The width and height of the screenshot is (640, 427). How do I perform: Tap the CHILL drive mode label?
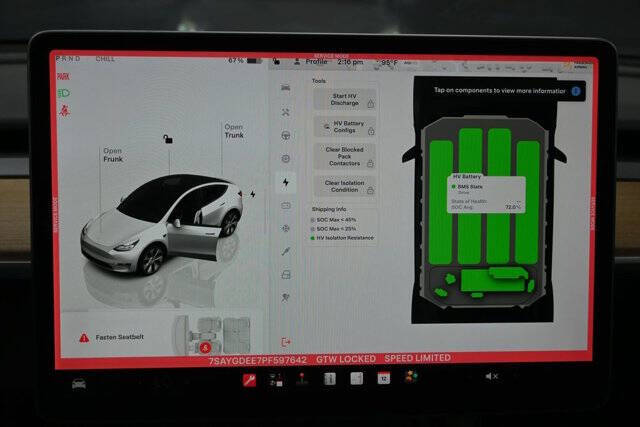tap(105, 59)
